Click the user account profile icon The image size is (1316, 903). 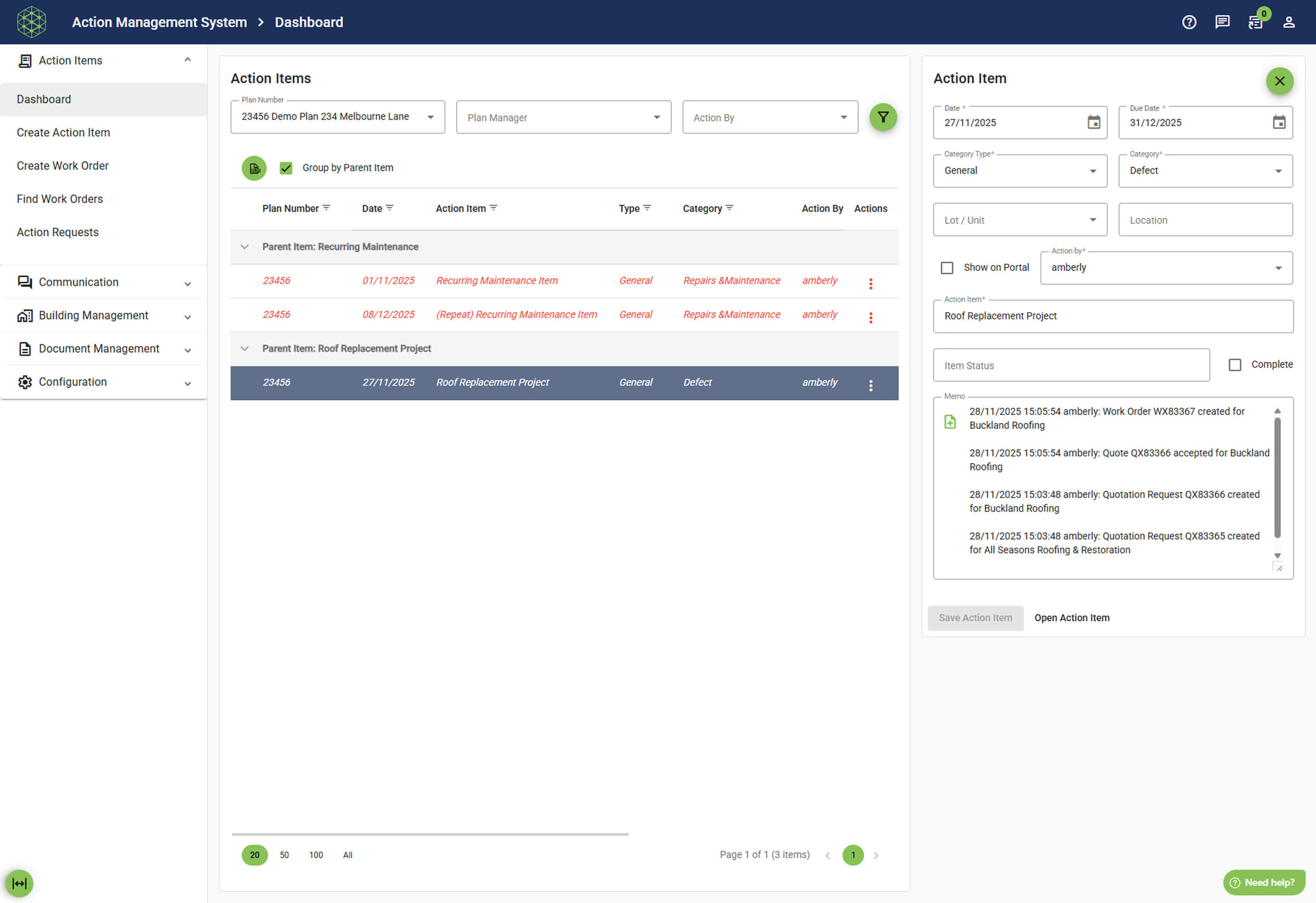point(1288,22)
